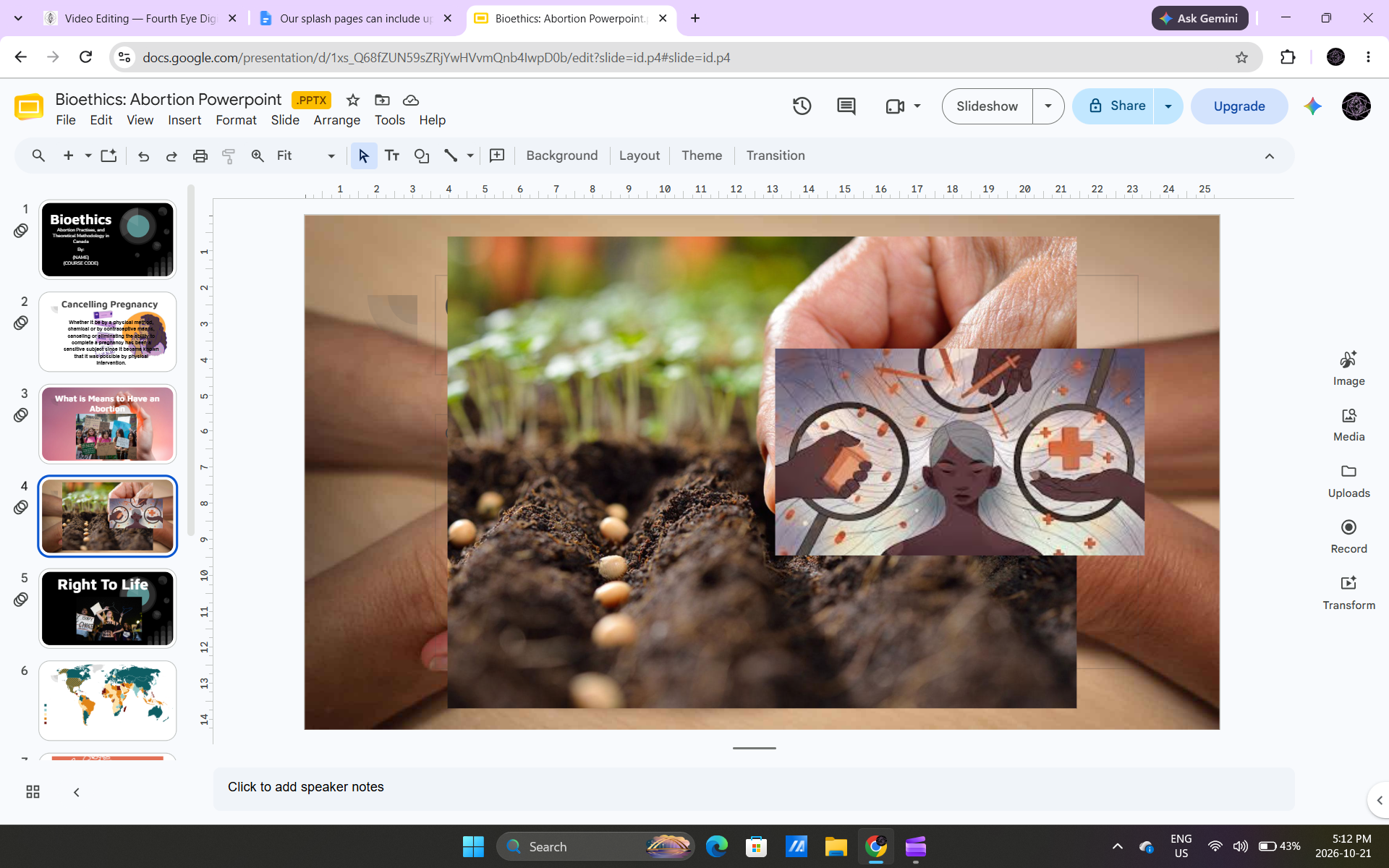This screenshot has height=868, width=1389.
Task: Click the undo arrow
Action: 143,156
